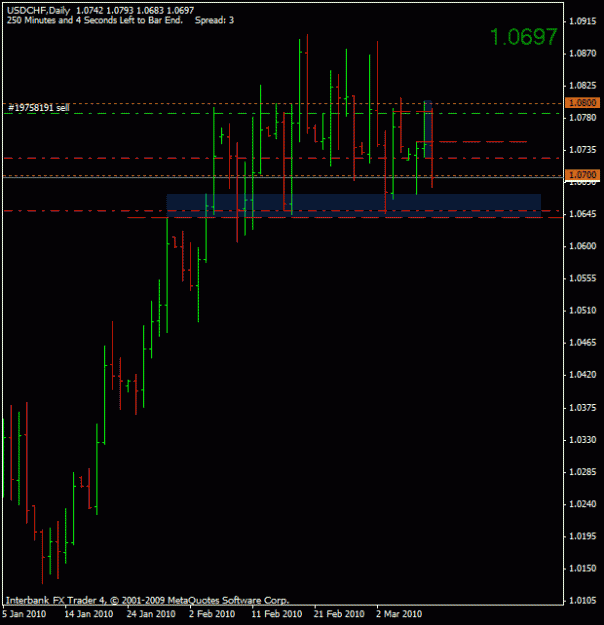Select the 1.0465 price scale label
604x625 pixels.
coord(582,343)
